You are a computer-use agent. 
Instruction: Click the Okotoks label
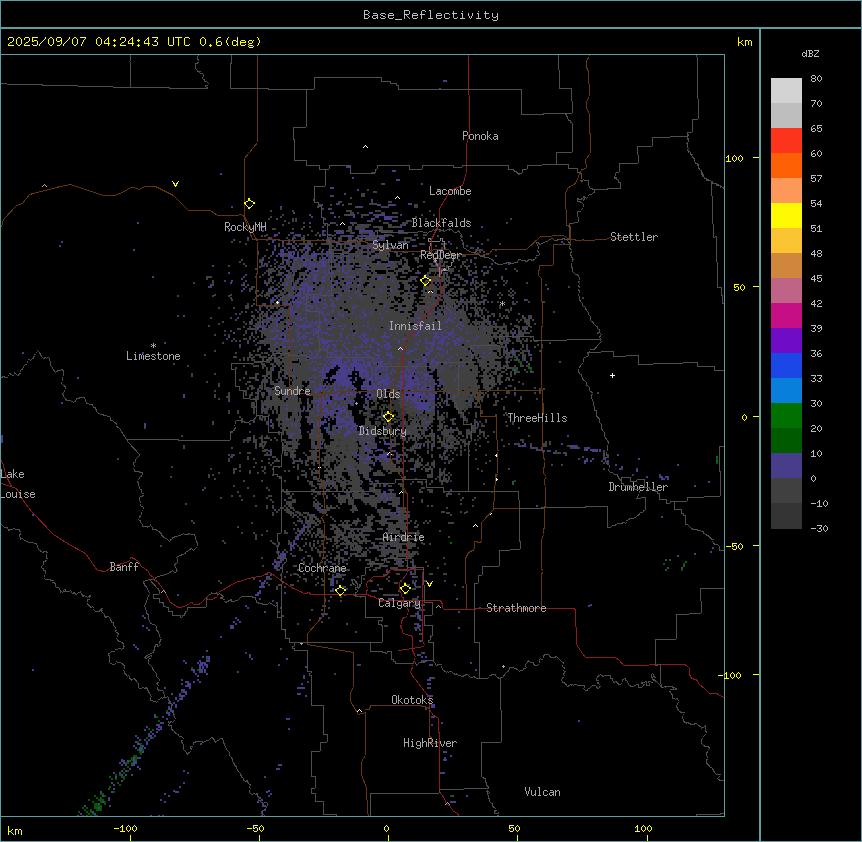click(412, 700)
